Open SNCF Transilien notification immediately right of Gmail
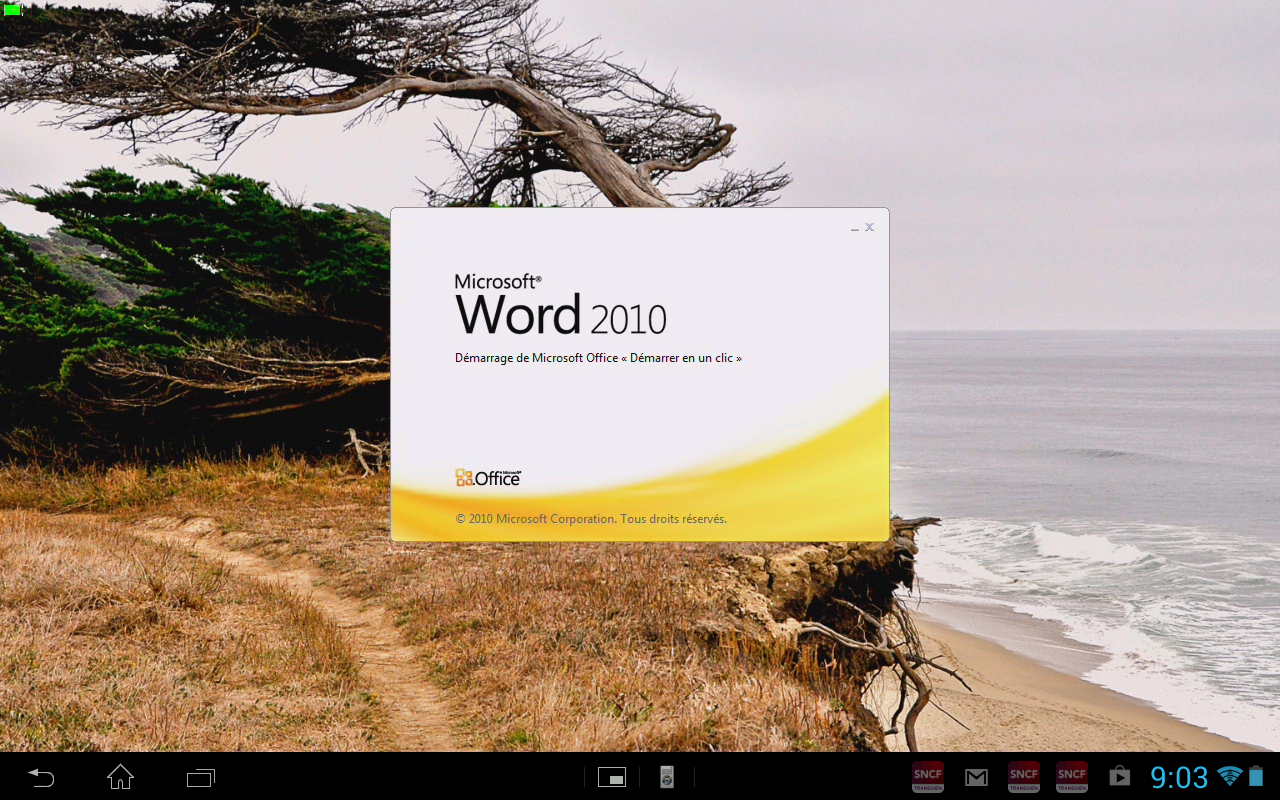Image resolution: width=1280 pixels, height=800 pixels. click(x=1024, y=777)
